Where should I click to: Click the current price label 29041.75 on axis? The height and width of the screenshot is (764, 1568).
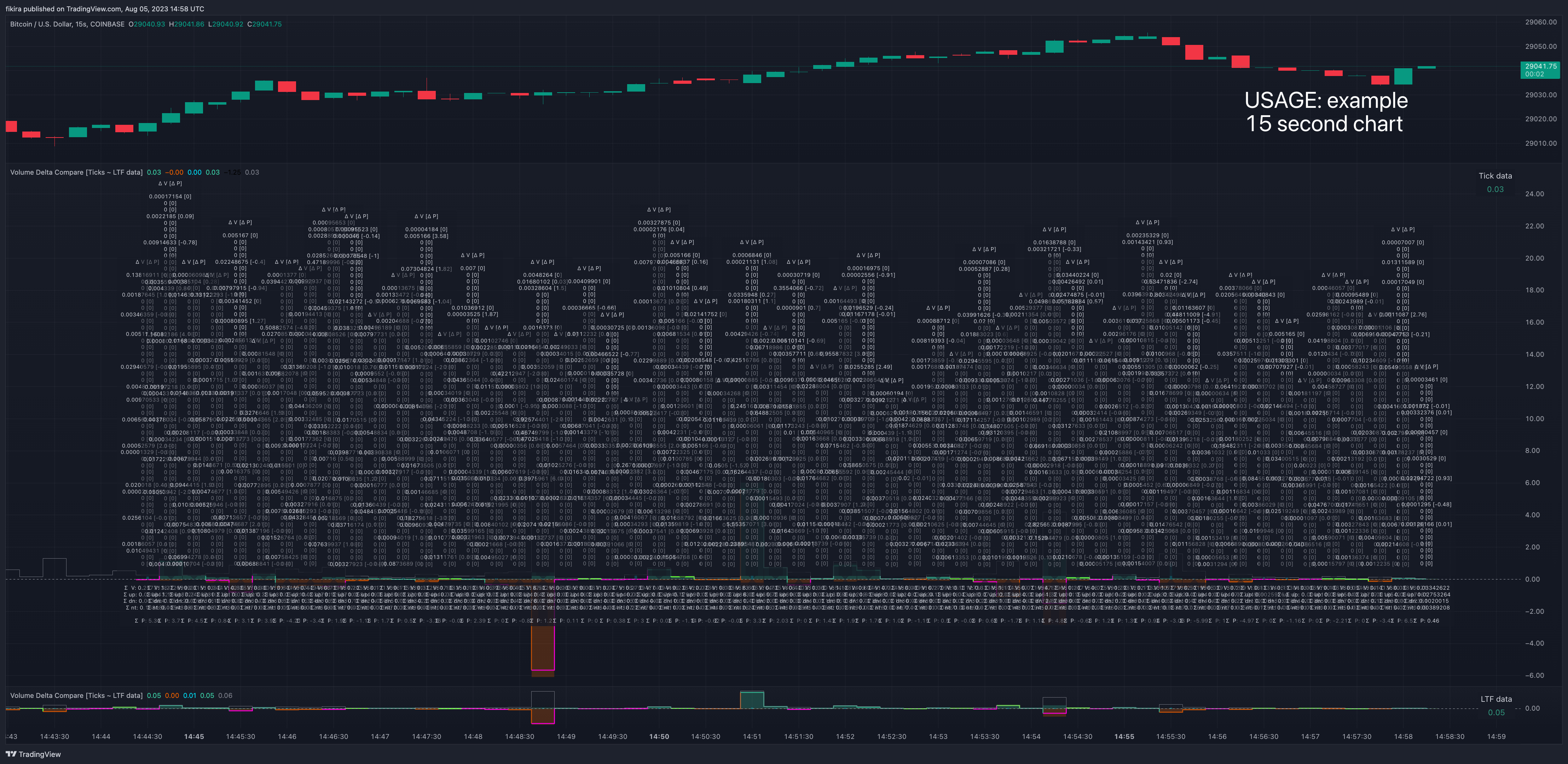tap(1540, 70)
